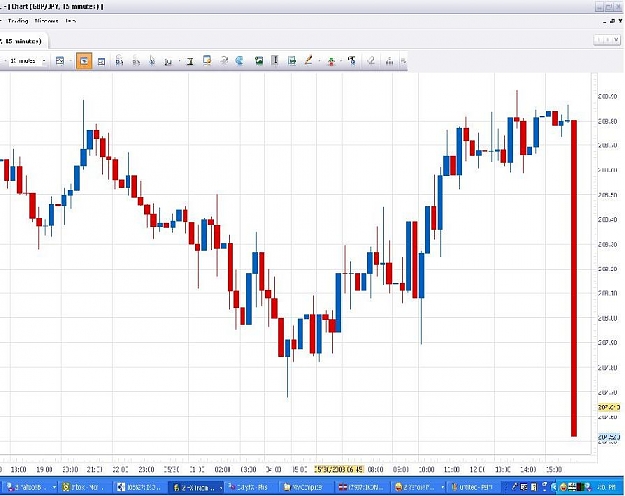Image resolution: width=625 pixels, height=496 pixels.
Task: Expand the indicators dropdown arrow
Action: [179, 61]
